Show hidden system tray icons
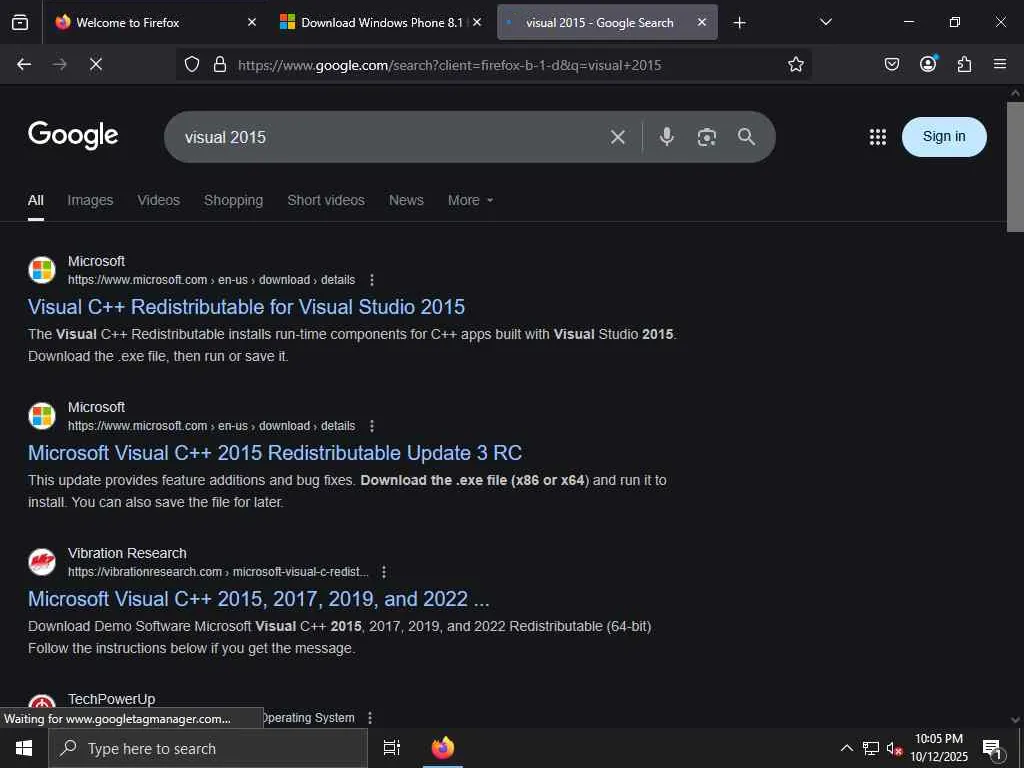The image size is (1024, 768). click(846, 748)
